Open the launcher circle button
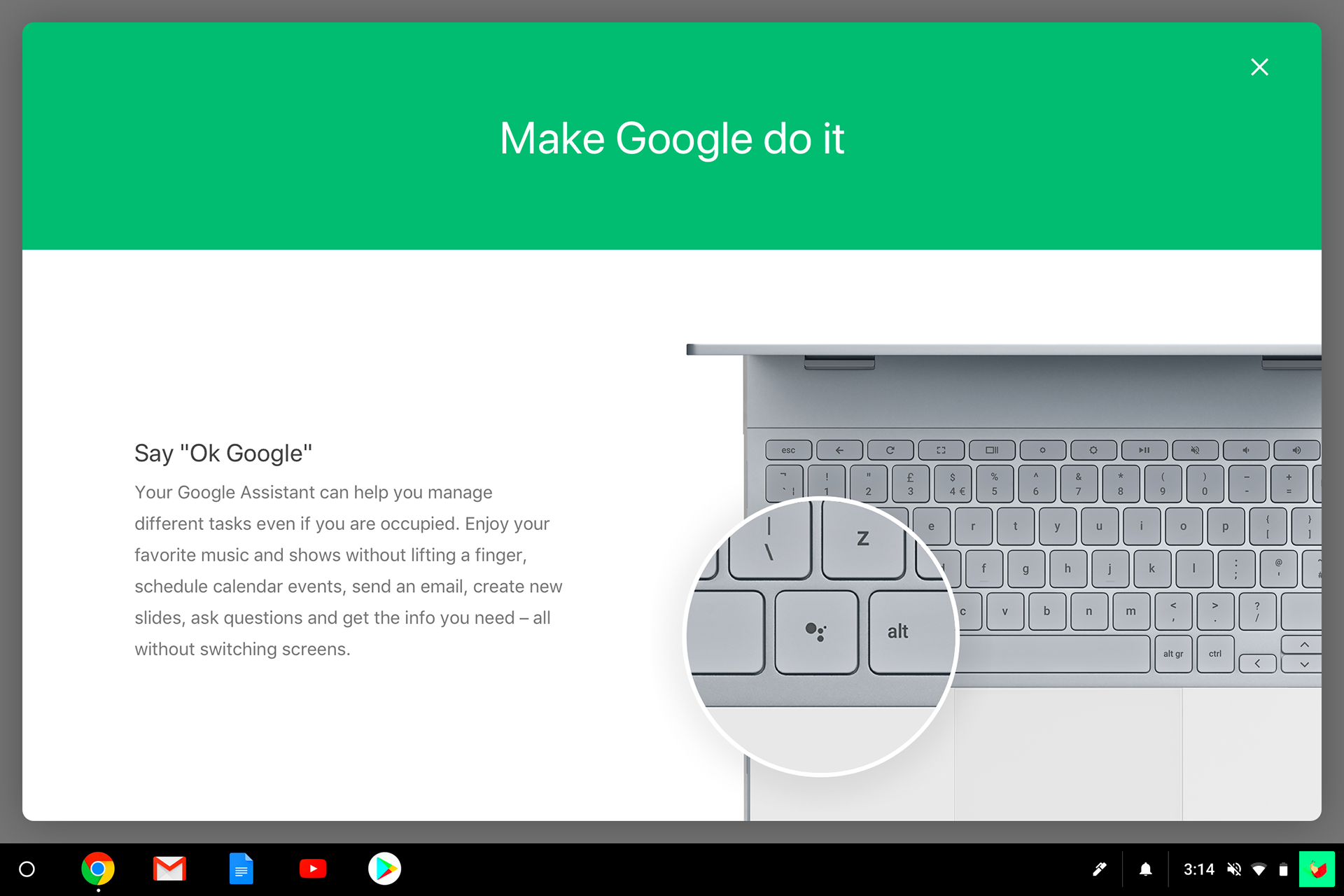1344x896 pixels. pos(27,869)
